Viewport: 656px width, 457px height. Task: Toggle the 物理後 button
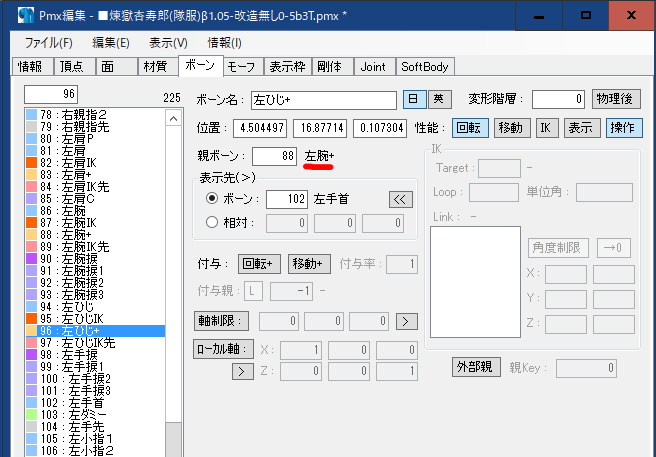616,99
